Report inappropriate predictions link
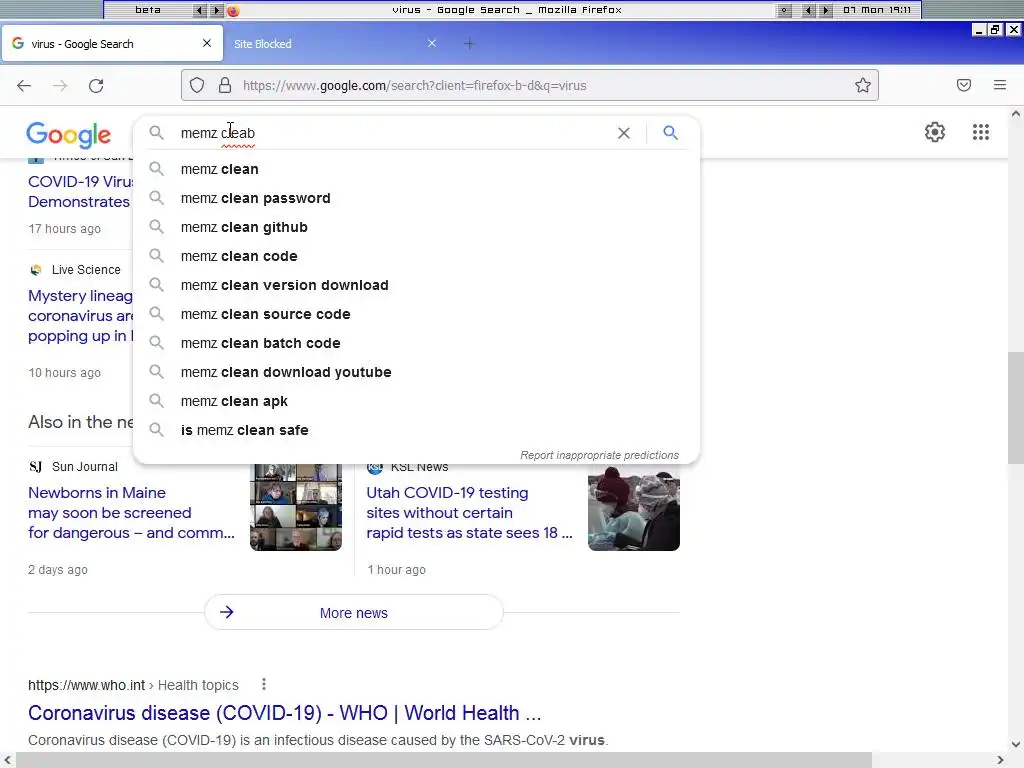Viewport: 1024px width, 768px height. click(599, 455)
